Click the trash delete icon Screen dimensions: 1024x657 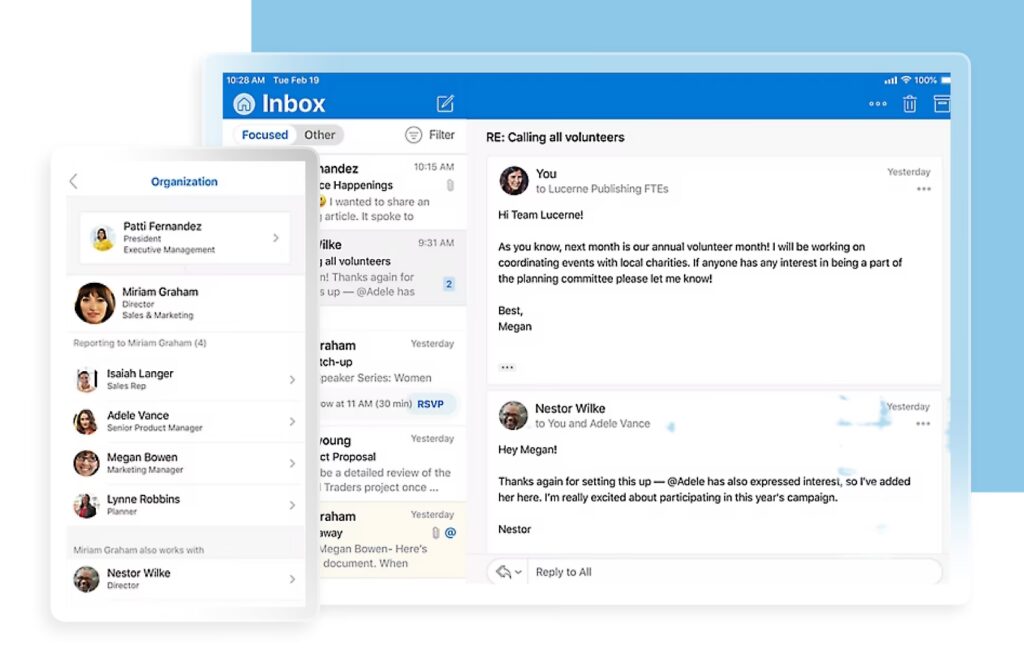coord(909,104)
